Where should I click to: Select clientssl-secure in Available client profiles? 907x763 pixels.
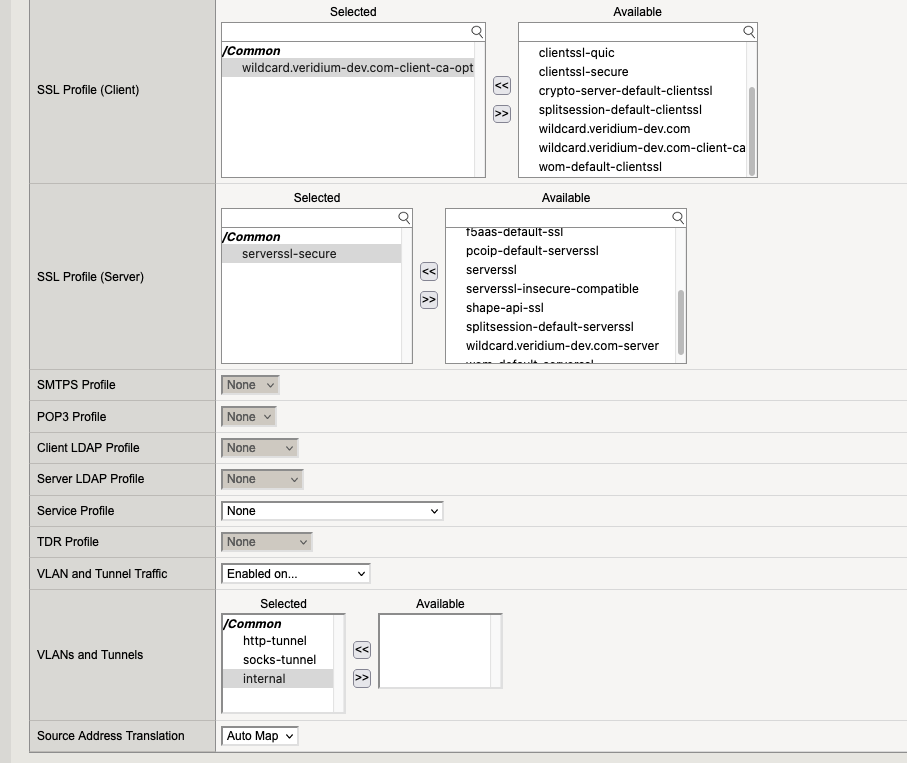pyautogui.click(x=583, y=72)
